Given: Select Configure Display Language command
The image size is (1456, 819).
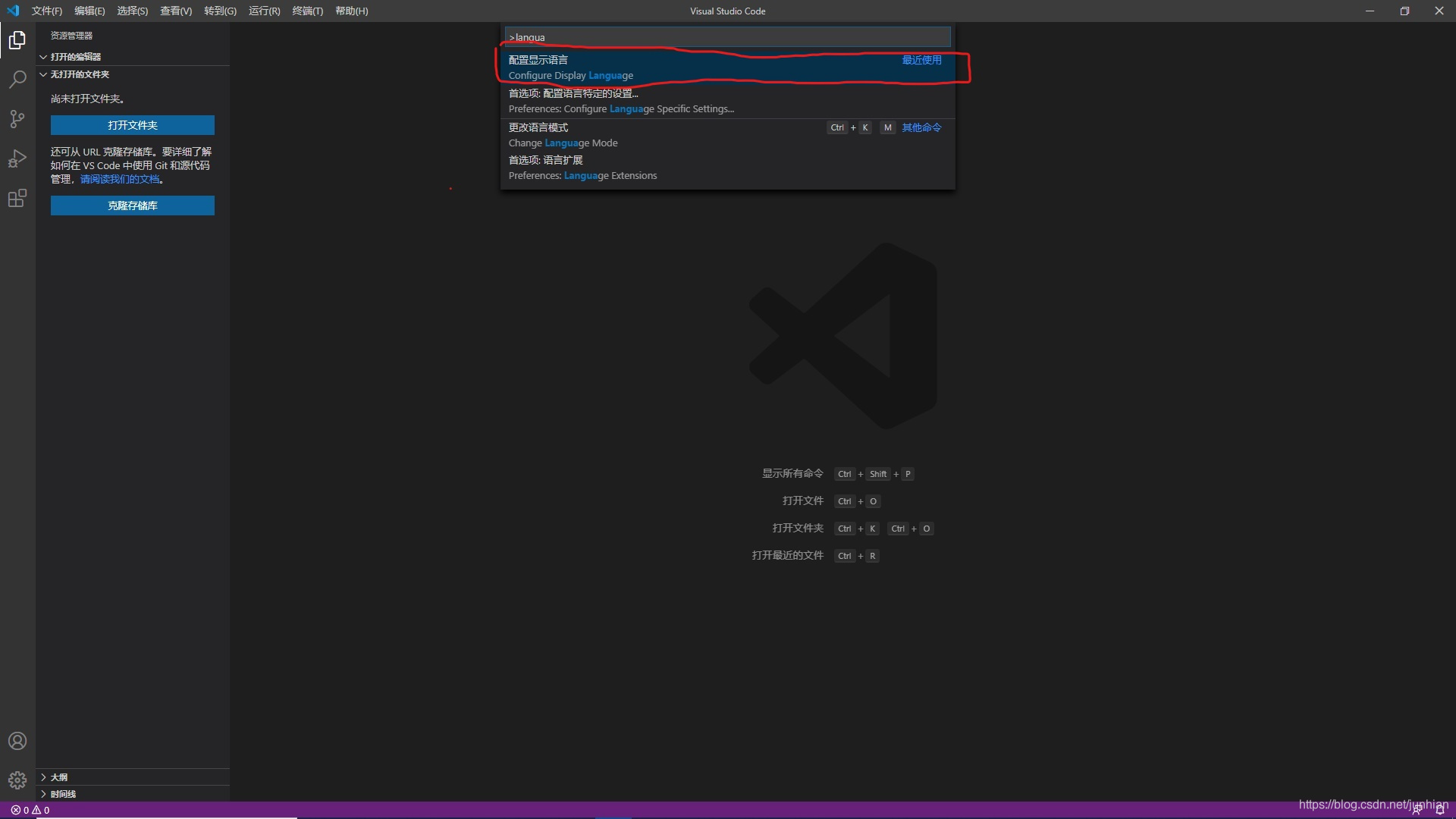Looking at the screenshot, I should 727,67.
